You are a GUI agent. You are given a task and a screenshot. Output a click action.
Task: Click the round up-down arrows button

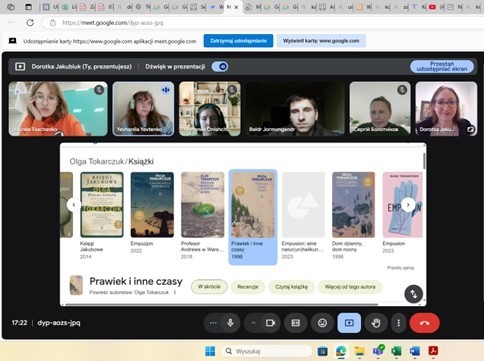414,294
